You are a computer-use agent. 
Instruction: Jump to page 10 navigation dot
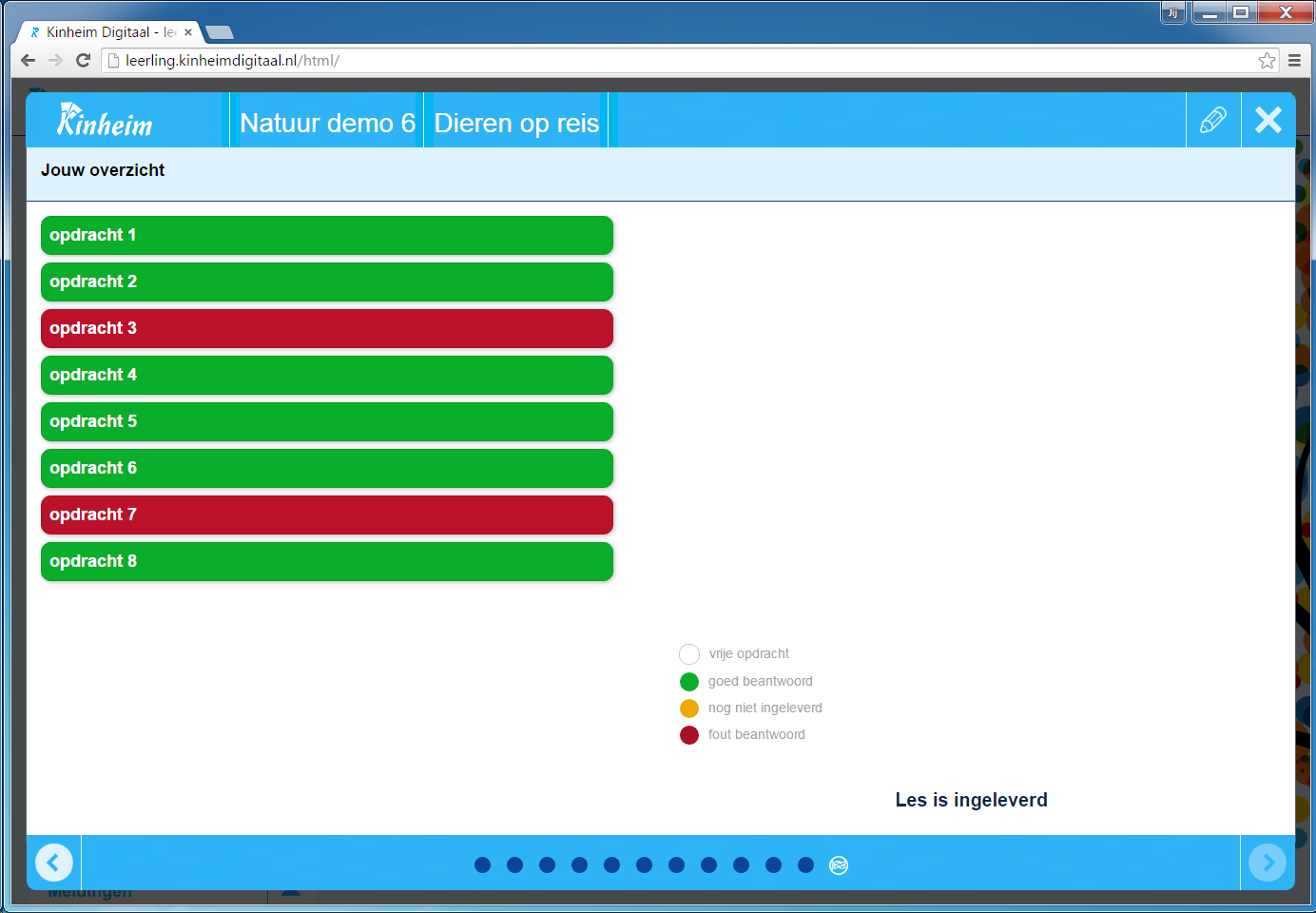pyautogui.click(x=774, y=864)
